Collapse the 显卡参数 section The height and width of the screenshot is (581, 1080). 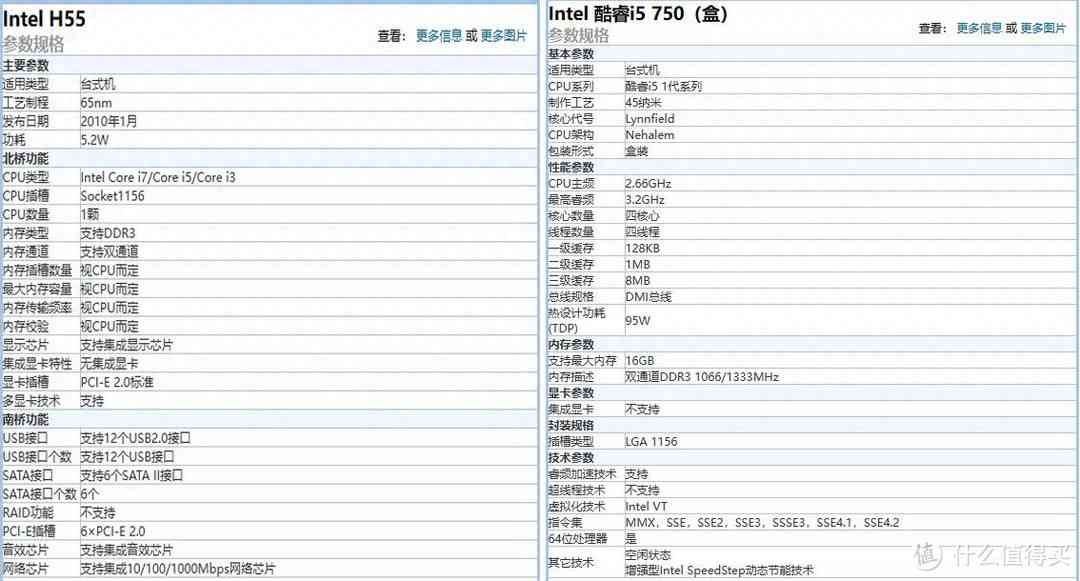(x=570, y=392)
